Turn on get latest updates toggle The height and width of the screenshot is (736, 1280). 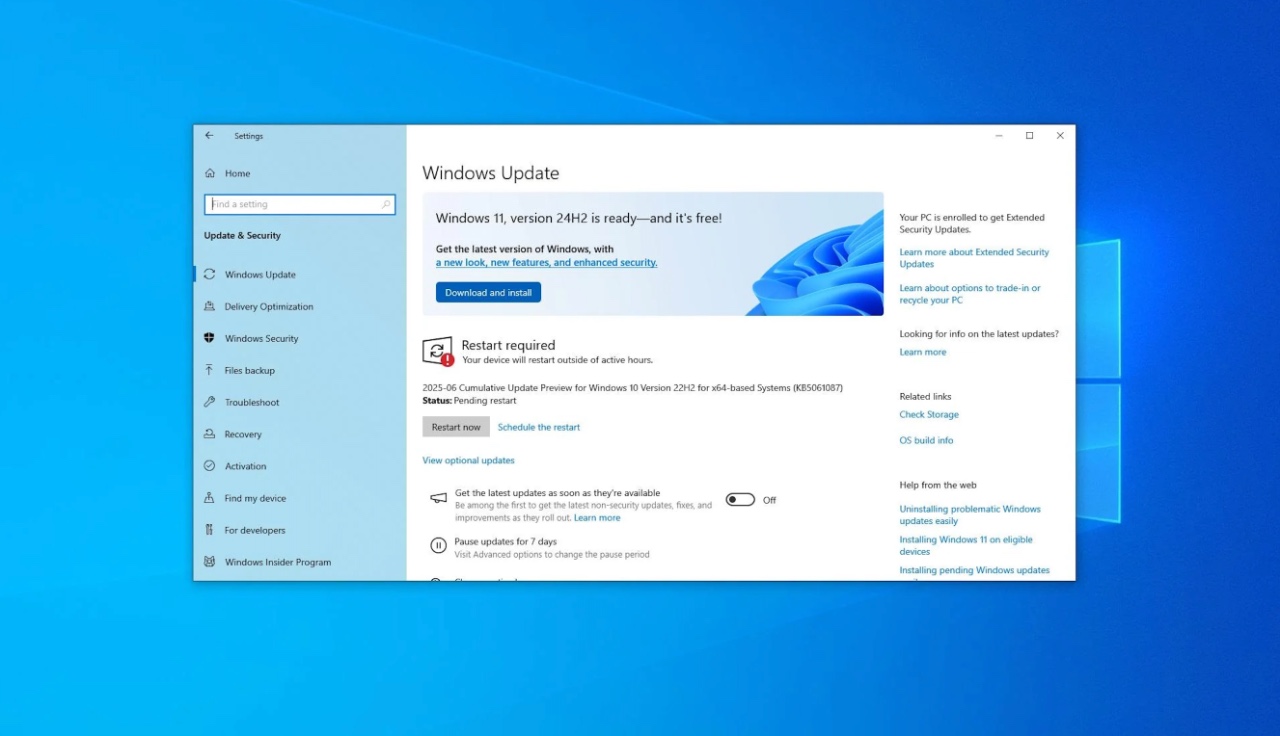click(x=740, y=500)
